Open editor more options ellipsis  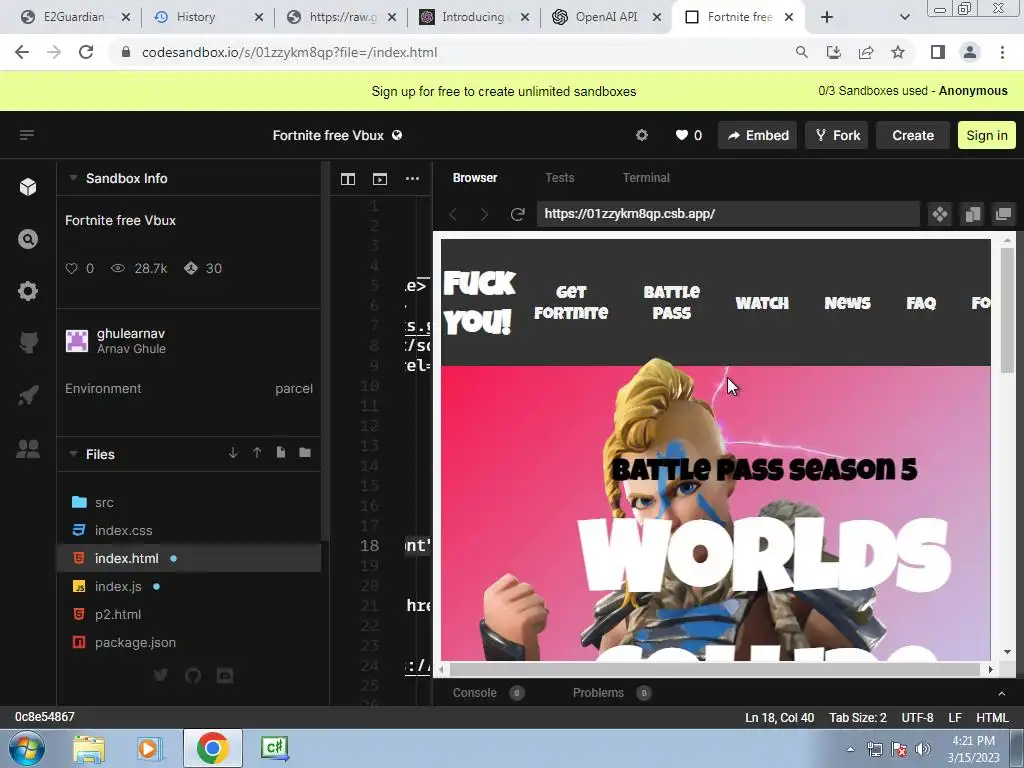pyautogui.click(x=412, y=179)
